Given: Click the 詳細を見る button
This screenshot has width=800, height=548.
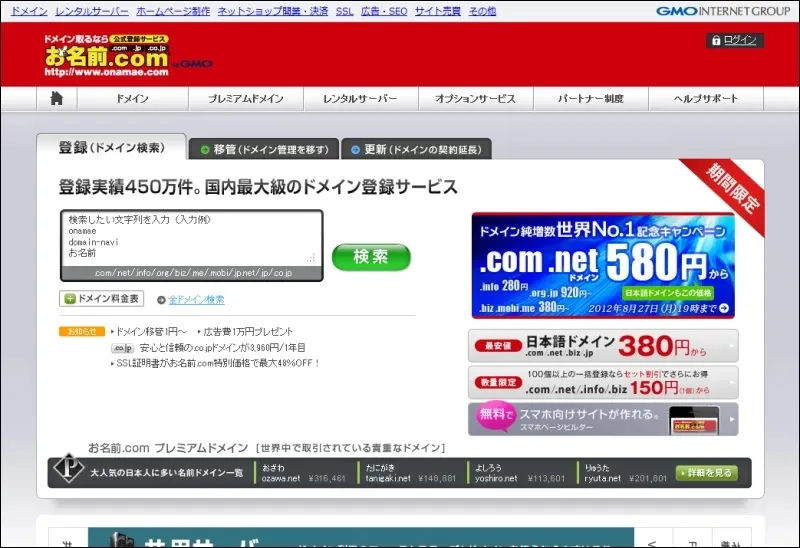Looking at the screenshot, I should coord(707,473).
